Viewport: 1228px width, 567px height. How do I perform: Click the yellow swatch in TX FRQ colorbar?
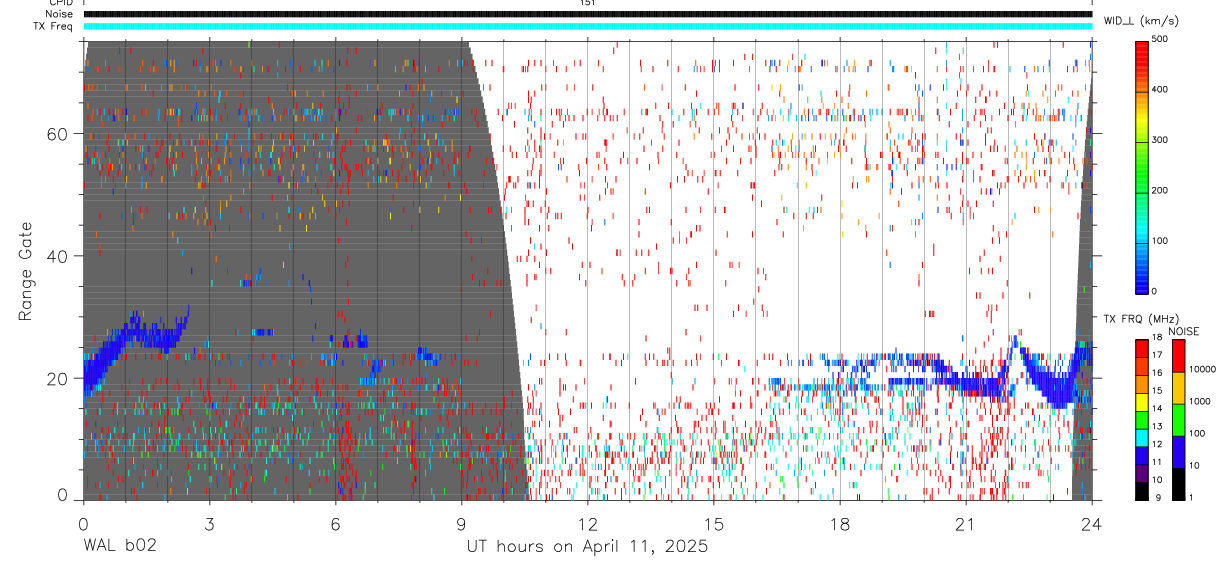pyautogui.click(x=1142, y=403)
